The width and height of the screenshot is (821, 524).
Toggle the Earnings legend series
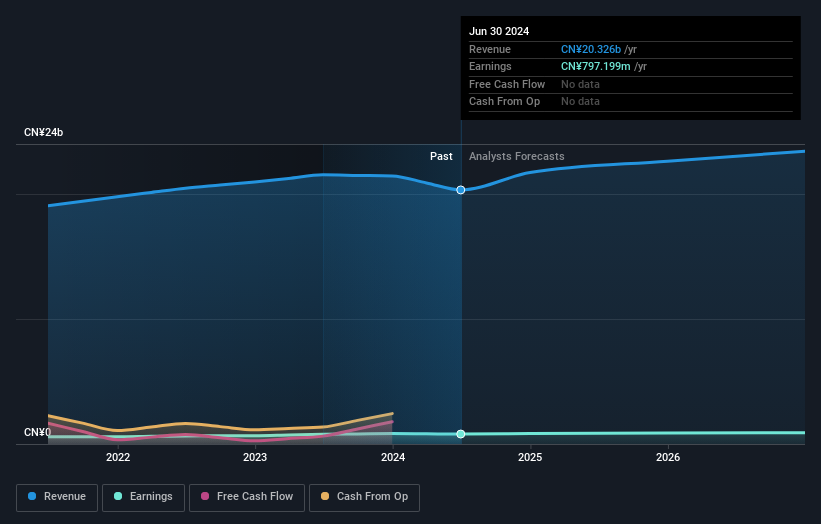pos(143,497)
